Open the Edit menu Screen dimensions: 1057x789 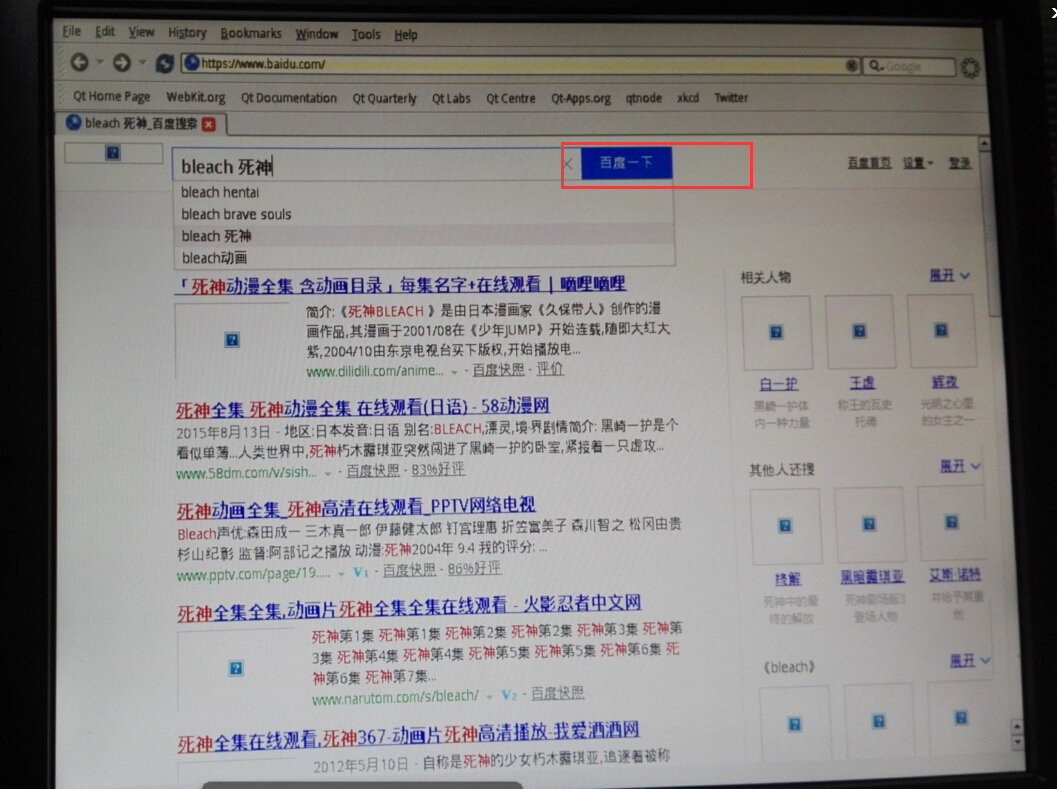(x=104, y=32)
